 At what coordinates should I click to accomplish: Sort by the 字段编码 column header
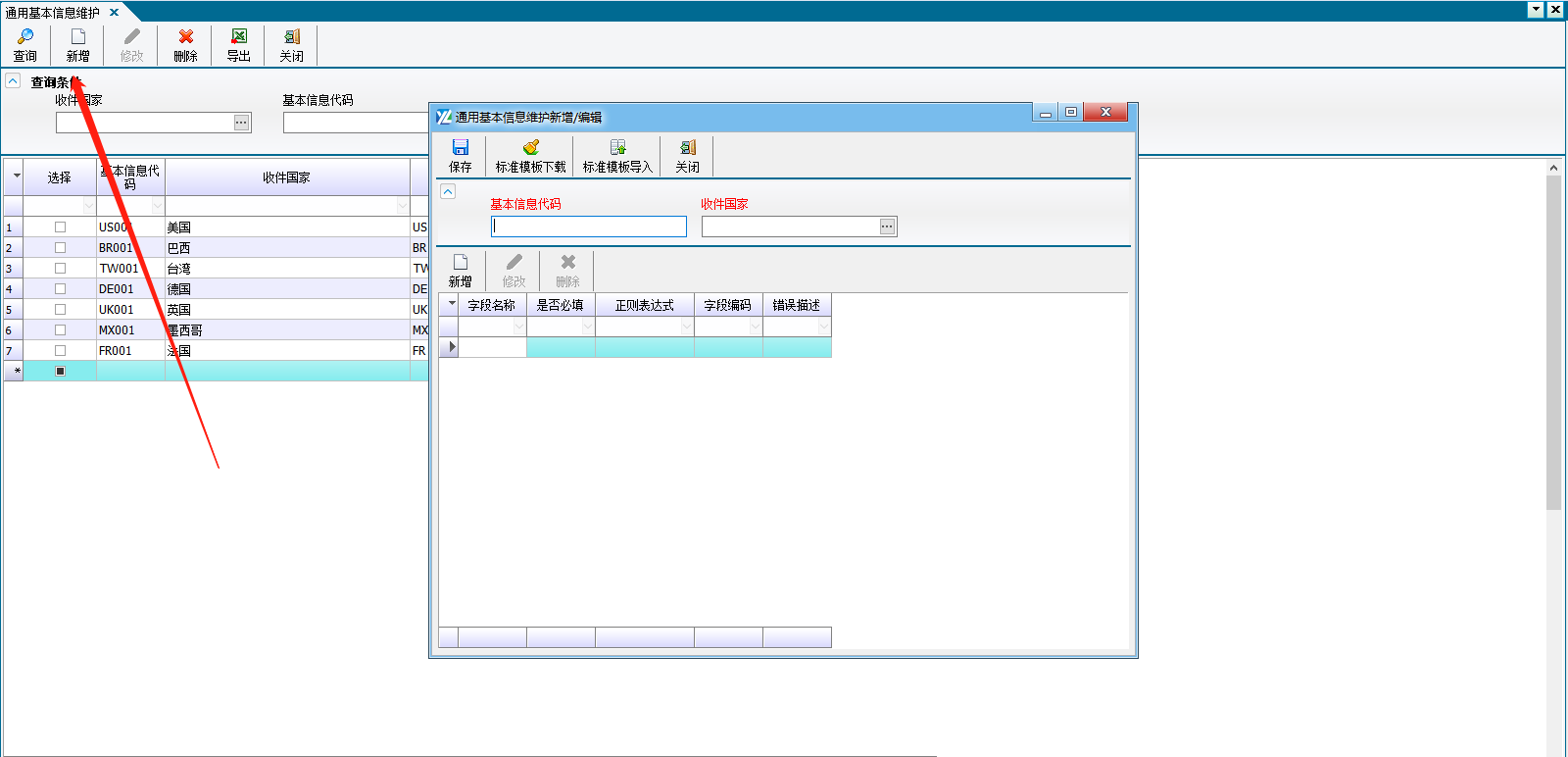(x=728, y=305)
